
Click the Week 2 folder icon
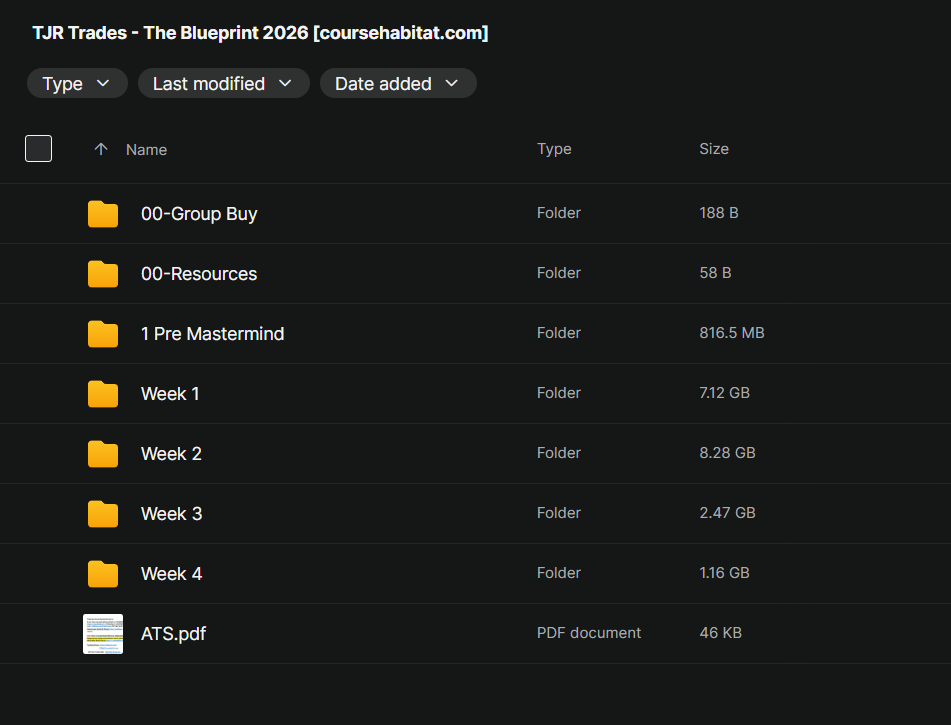click(103, 454)
